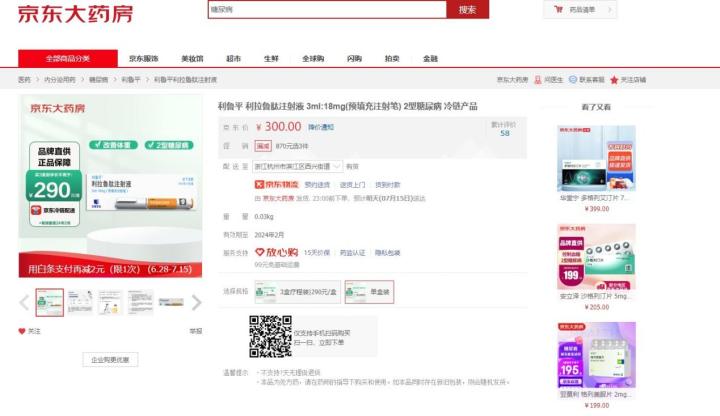Open the ¥399.00 recommended product image

click(x=596, y=158)
